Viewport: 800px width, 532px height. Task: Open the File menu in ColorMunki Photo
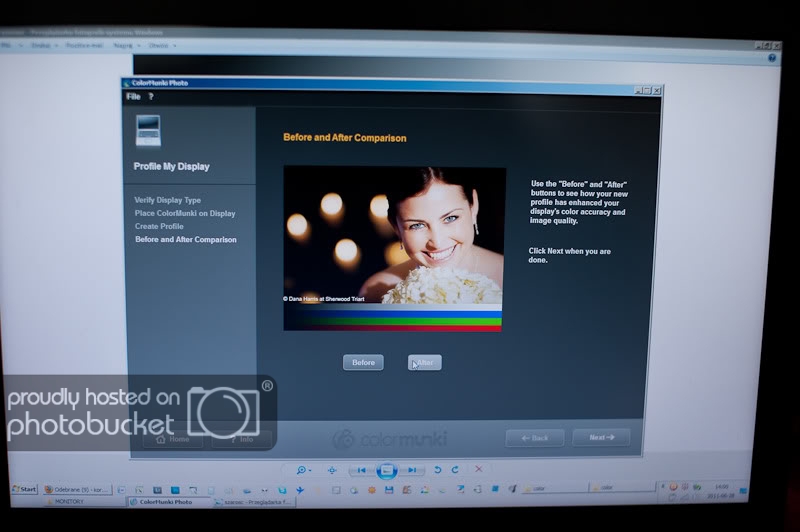(133, 96)
